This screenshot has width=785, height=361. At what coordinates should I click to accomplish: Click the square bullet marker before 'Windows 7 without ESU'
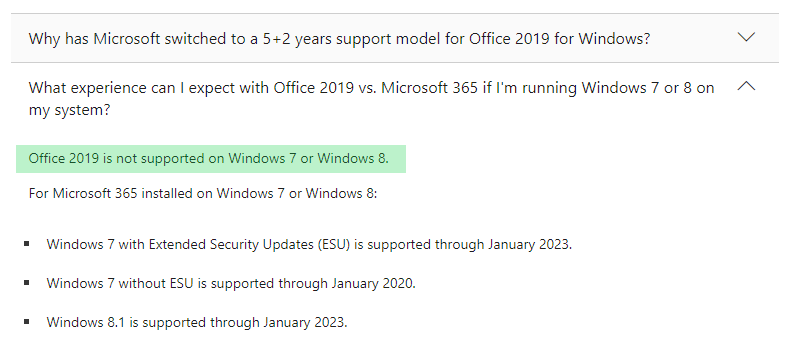click(x=27, y=283)
